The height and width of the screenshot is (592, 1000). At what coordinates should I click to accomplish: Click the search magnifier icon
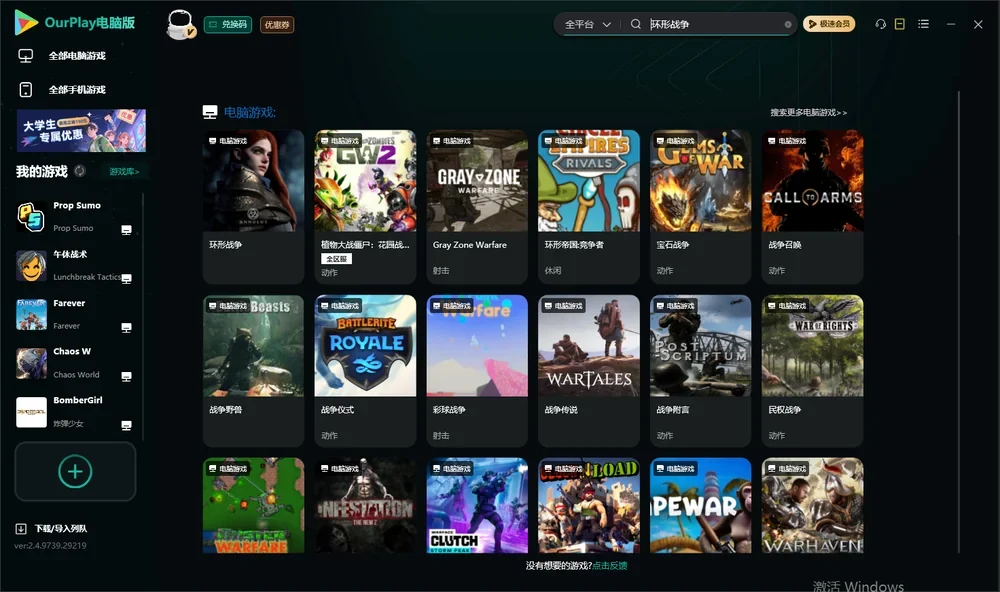click(x=635, y=24)
